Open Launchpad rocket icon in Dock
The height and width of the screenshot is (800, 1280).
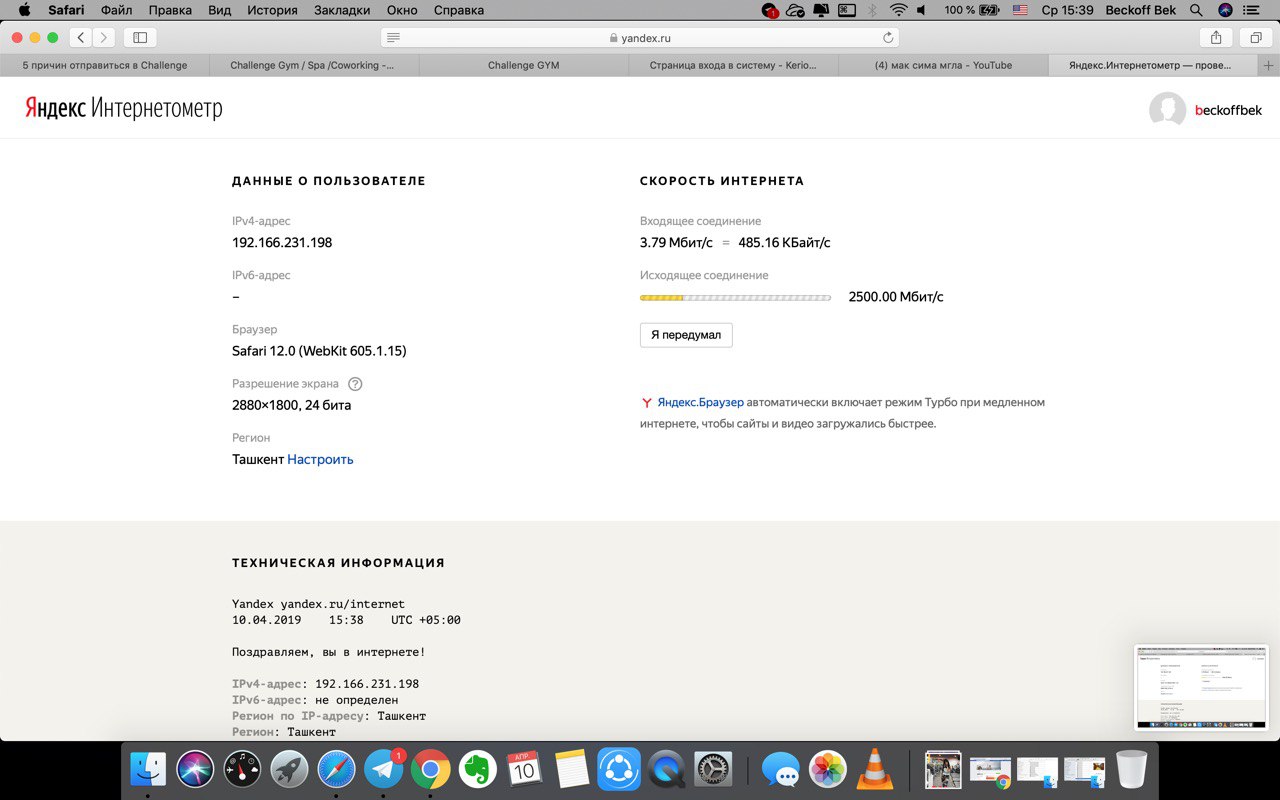289,770
